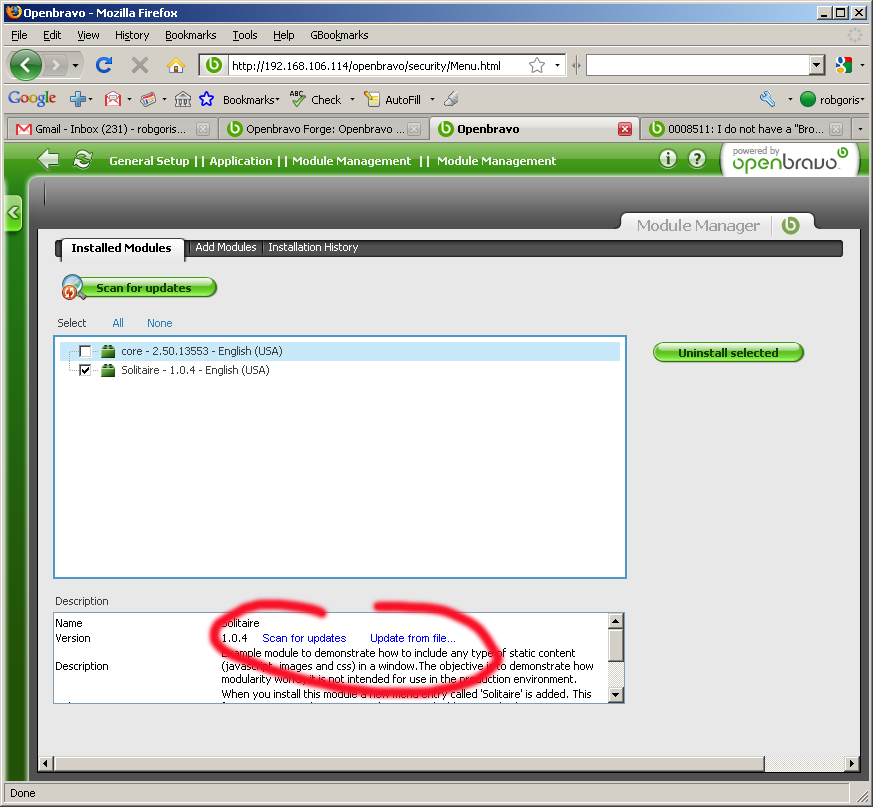Screen dimensions: 873x807
Task: Go to the home page icon
Action: [176, 65]
